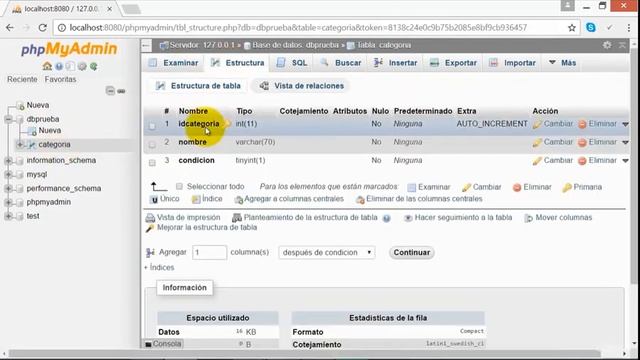Switch to the Examinar tab
Viewport: 640px width, 360px height.
[173, 63]
